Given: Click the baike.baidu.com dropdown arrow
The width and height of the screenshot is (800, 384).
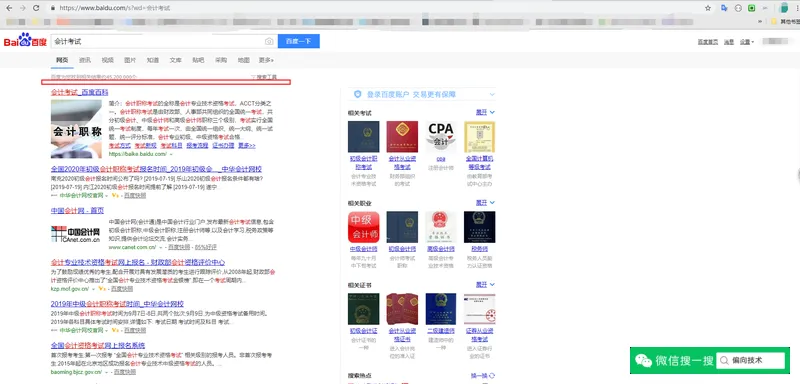Looking at the screenshot, I should (171, 154).
